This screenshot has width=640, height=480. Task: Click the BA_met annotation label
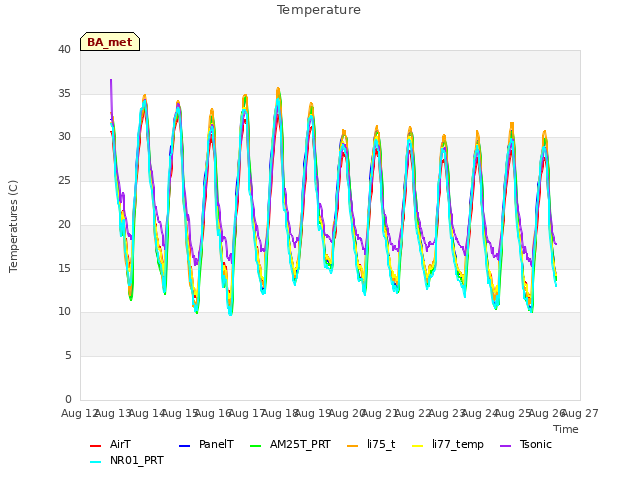(110, 42)
